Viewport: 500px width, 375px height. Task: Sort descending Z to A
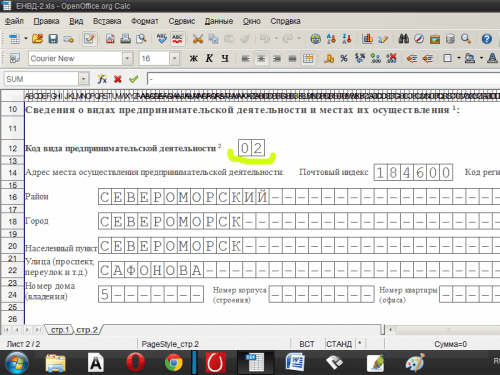(347, 39)
